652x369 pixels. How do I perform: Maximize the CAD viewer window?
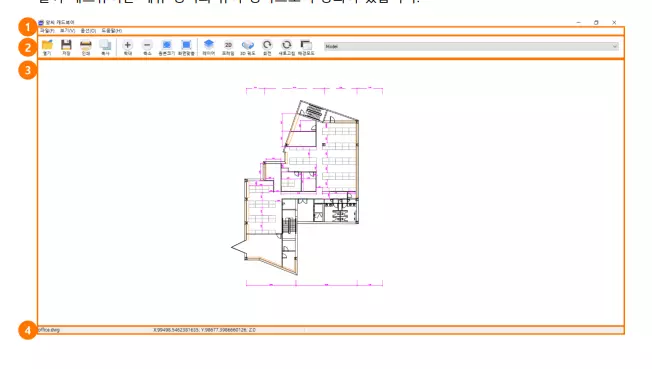pos(596,22)
